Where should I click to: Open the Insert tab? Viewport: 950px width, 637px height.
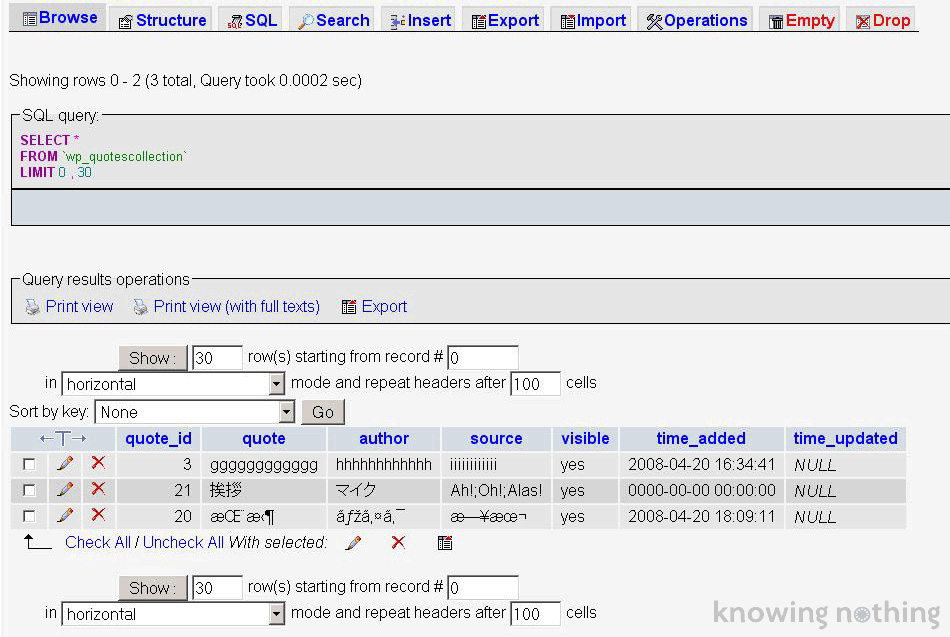(420, 21)
